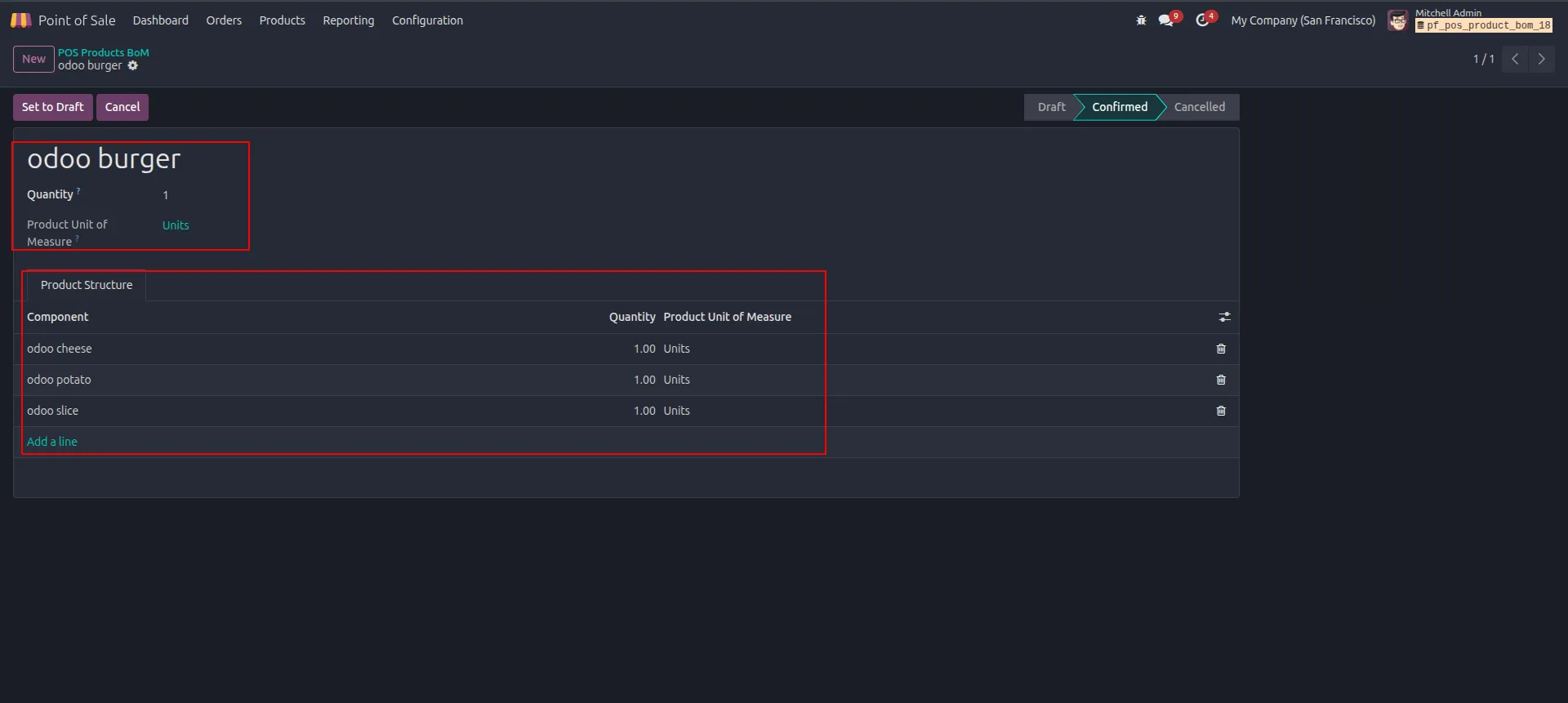Open the Configuration menu
Viewport: 1568px width, 703px height.
pyautogui.click(x=427, y=20)
